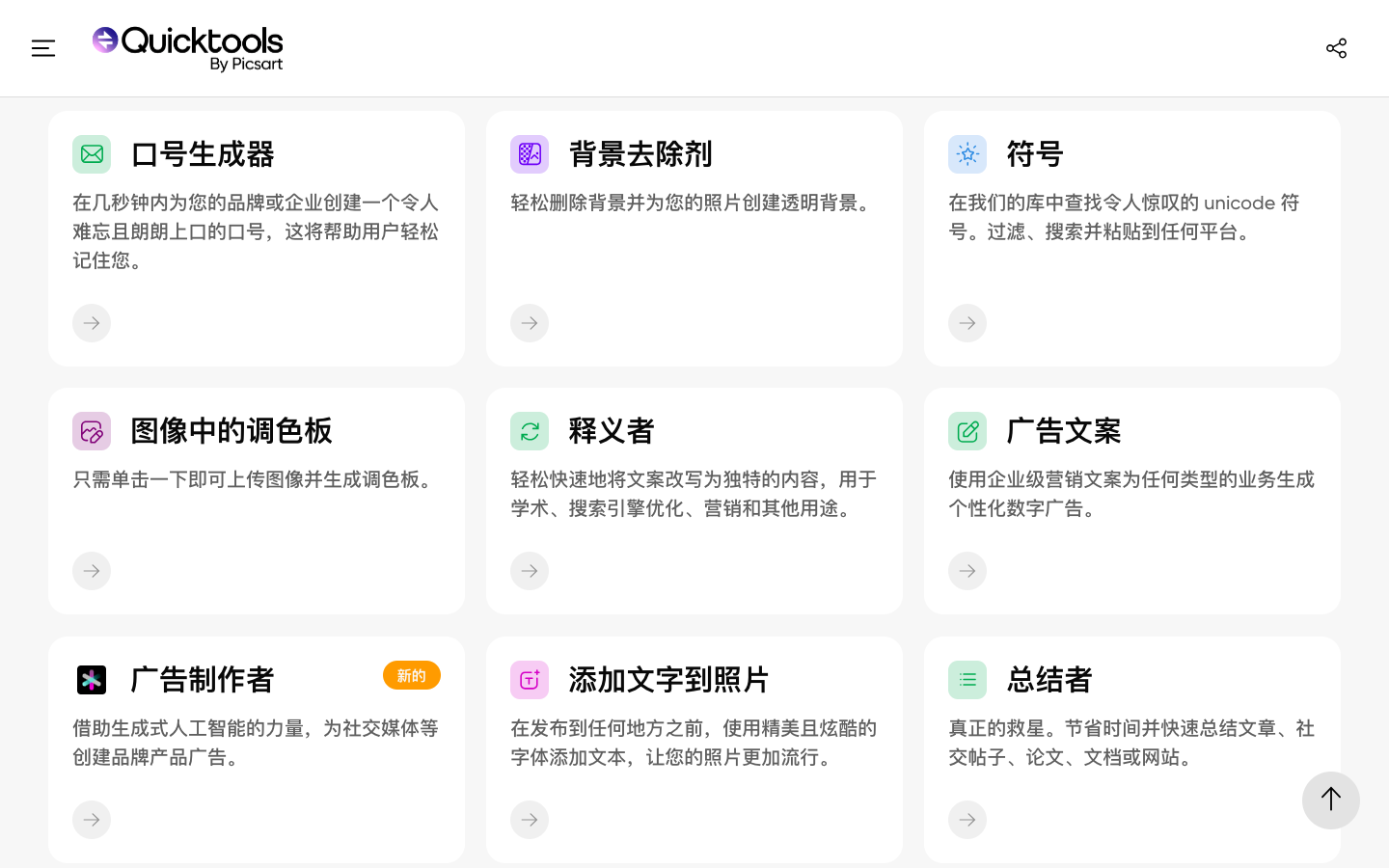This screenshot has width=1389, height=868.
Task: Click the share icon in the header
Action: click(1337, 47)
